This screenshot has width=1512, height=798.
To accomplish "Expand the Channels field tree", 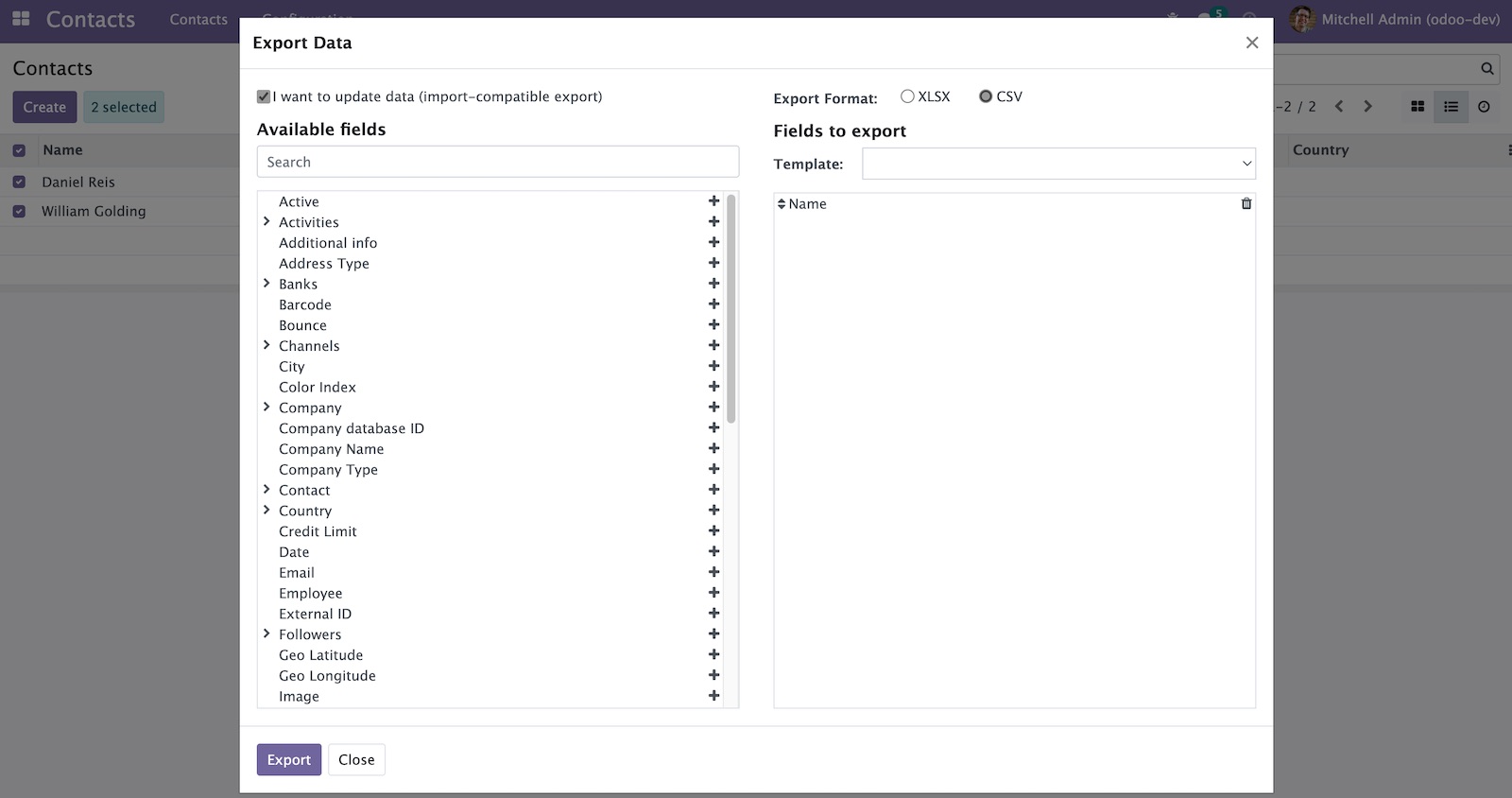I will tap(266, 346).
